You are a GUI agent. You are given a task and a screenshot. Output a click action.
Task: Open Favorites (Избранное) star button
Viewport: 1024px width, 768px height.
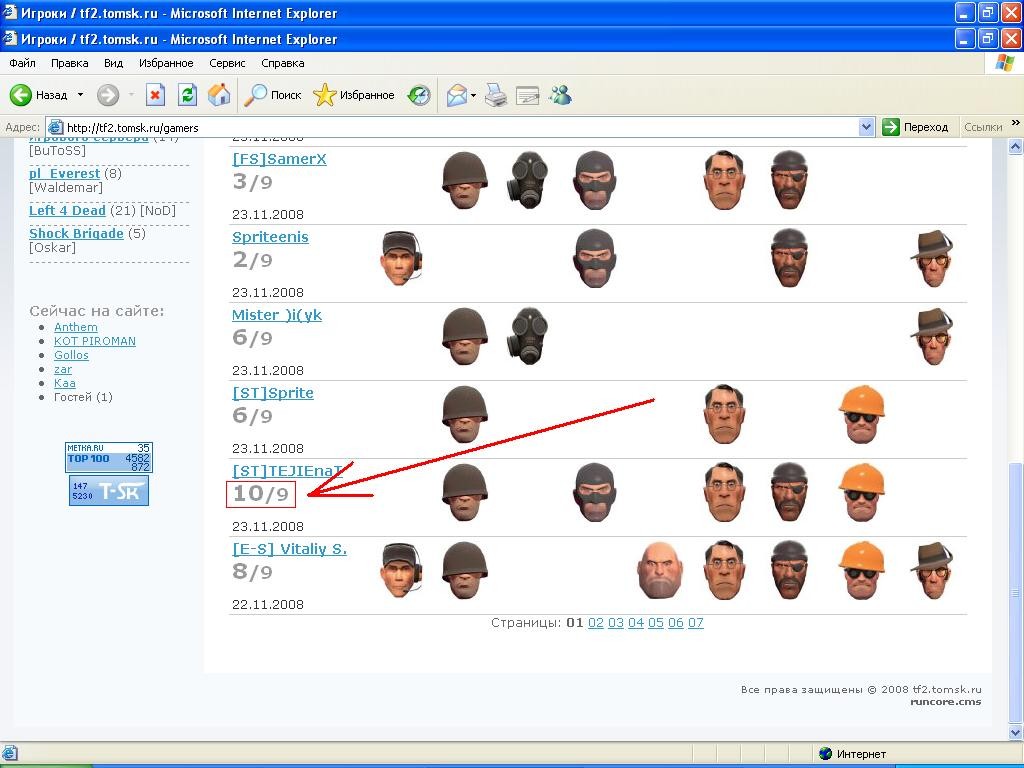353,95
